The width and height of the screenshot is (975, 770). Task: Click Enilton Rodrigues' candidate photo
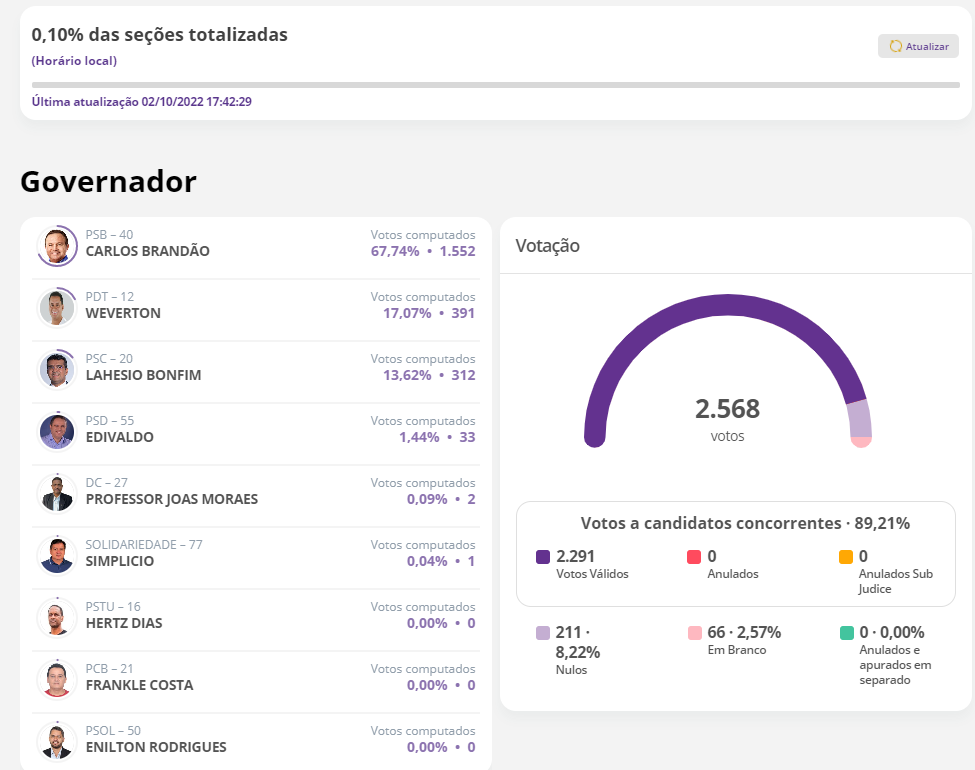click(x=57, y=741)
